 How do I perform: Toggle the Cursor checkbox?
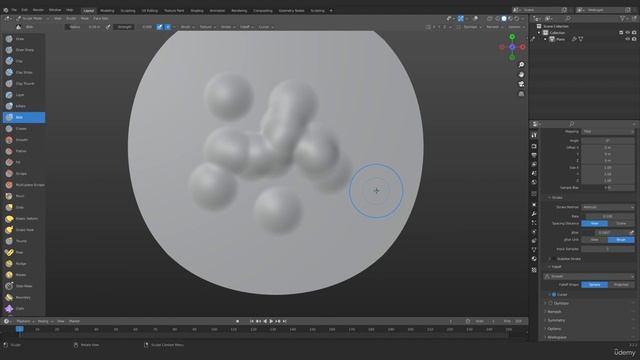(554, 294)
